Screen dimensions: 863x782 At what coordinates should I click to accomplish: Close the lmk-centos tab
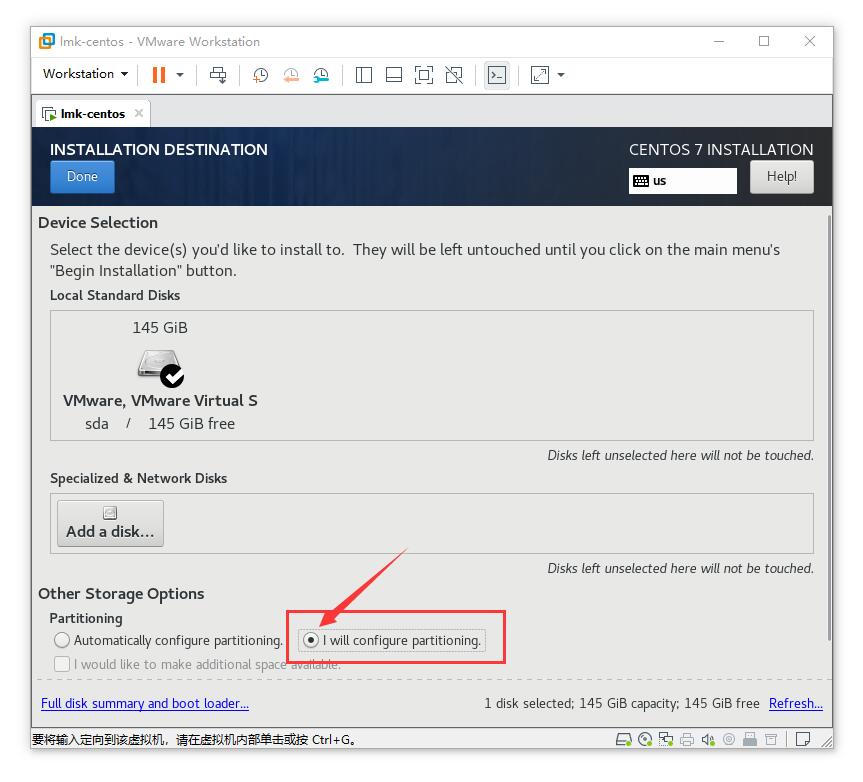139,113
